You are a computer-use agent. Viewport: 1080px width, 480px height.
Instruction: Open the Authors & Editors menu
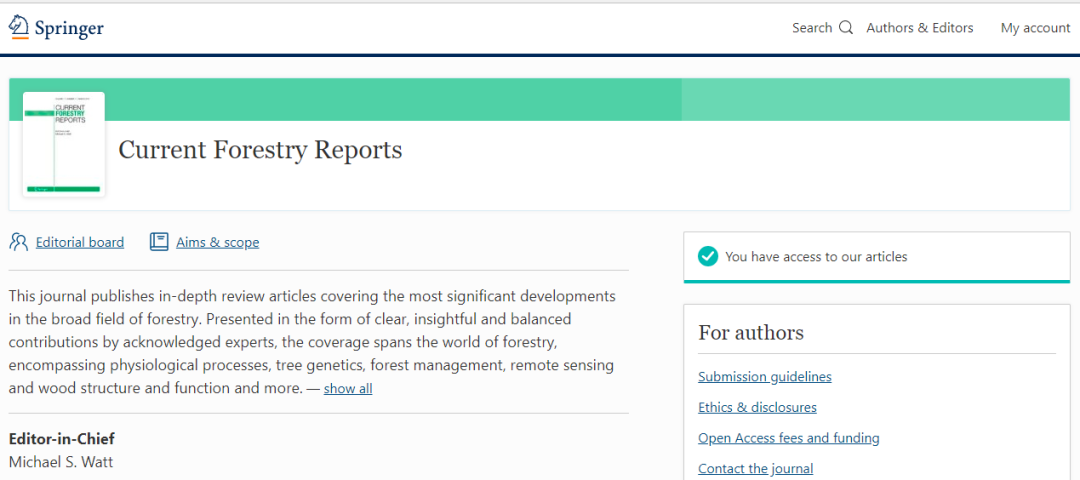[x=919, y=28]
